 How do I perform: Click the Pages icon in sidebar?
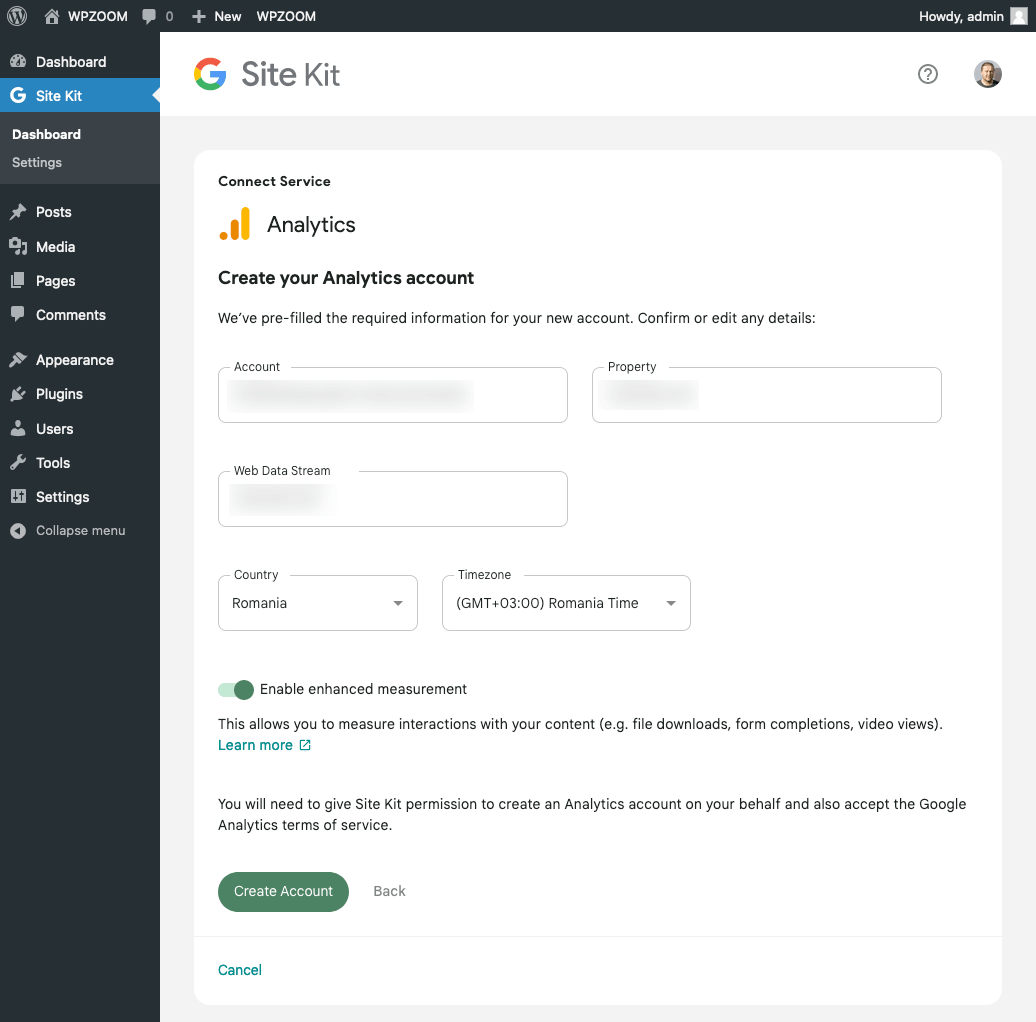(18, 281)
